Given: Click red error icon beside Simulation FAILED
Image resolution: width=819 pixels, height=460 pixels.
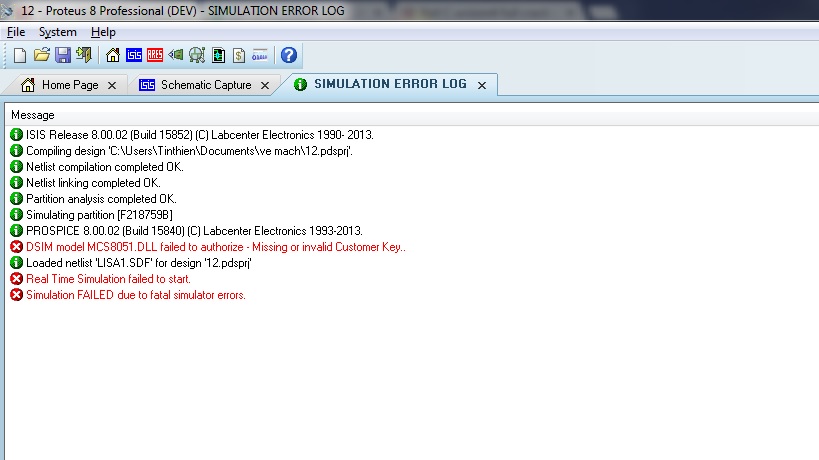Looking at the screenshot, I should click(x=17, y=295).
